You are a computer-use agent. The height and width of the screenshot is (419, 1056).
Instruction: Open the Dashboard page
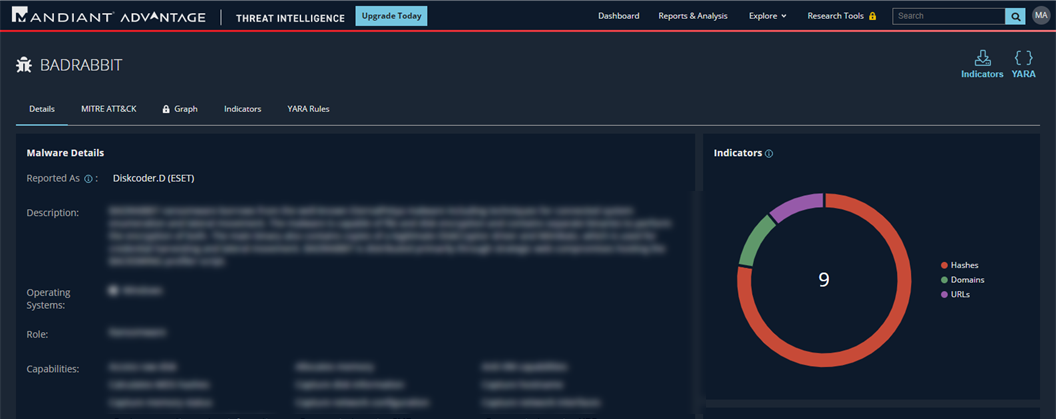point(618,16)
